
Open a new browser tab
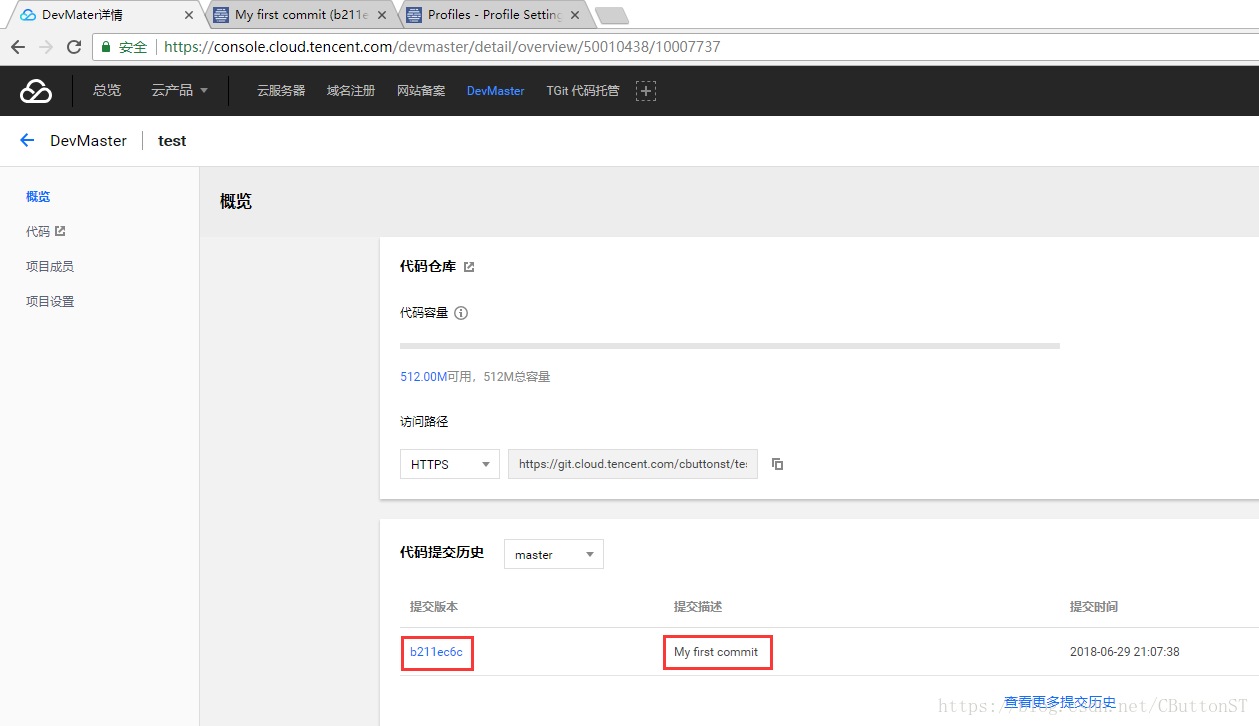tap(611, 15)
